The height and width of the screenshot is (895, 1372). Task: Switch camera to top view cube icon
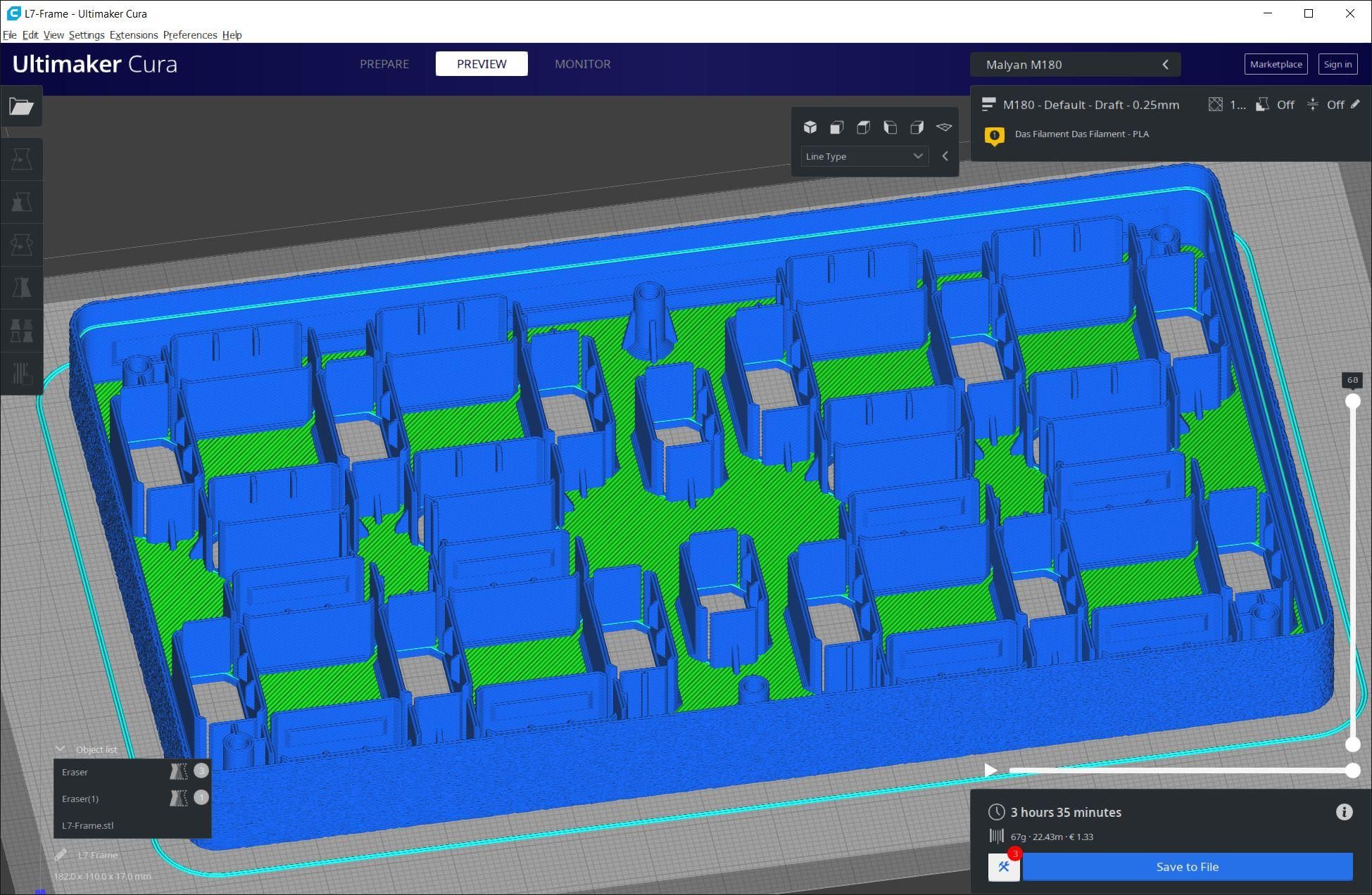[863, 127]
